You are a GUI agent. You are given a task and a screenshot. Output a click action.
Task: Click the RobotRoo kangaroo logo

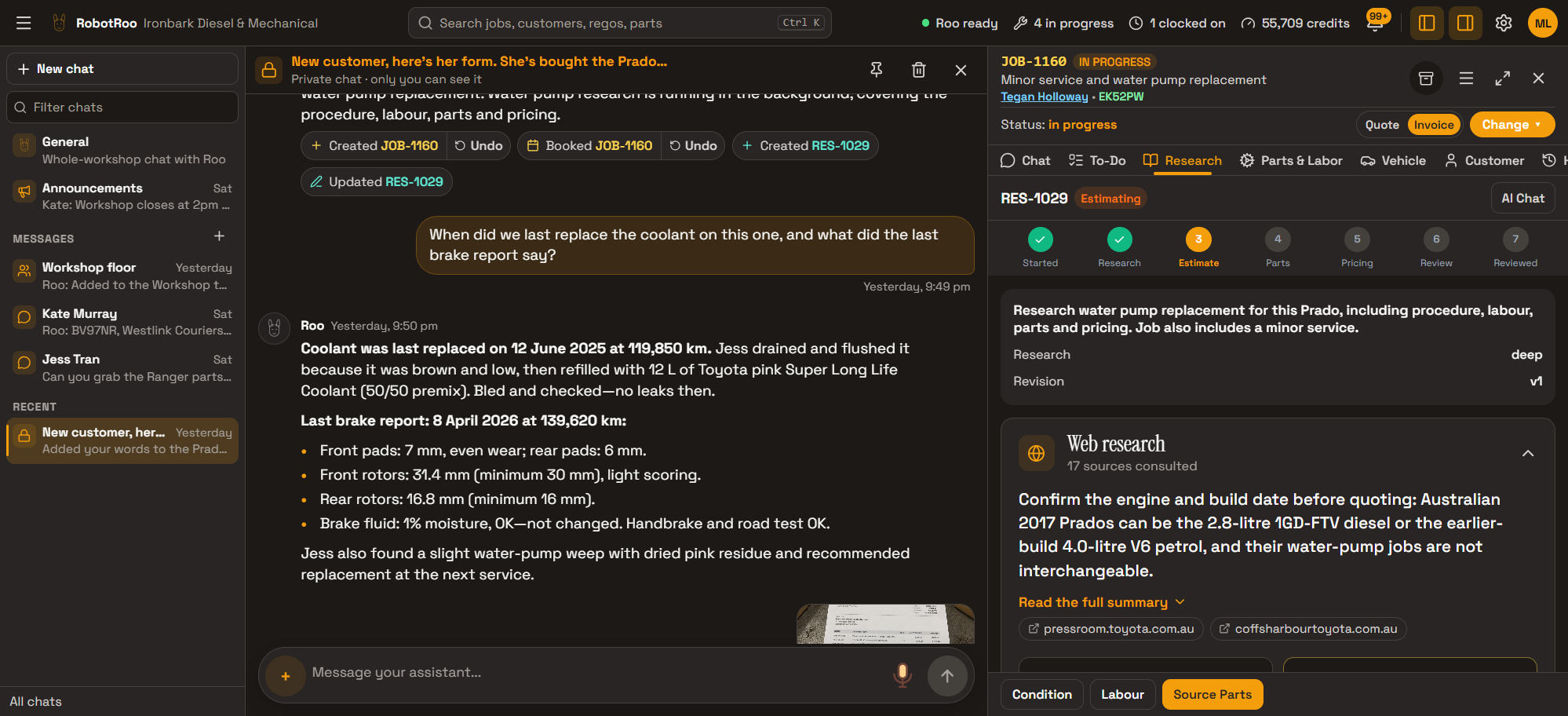[59, 23]
